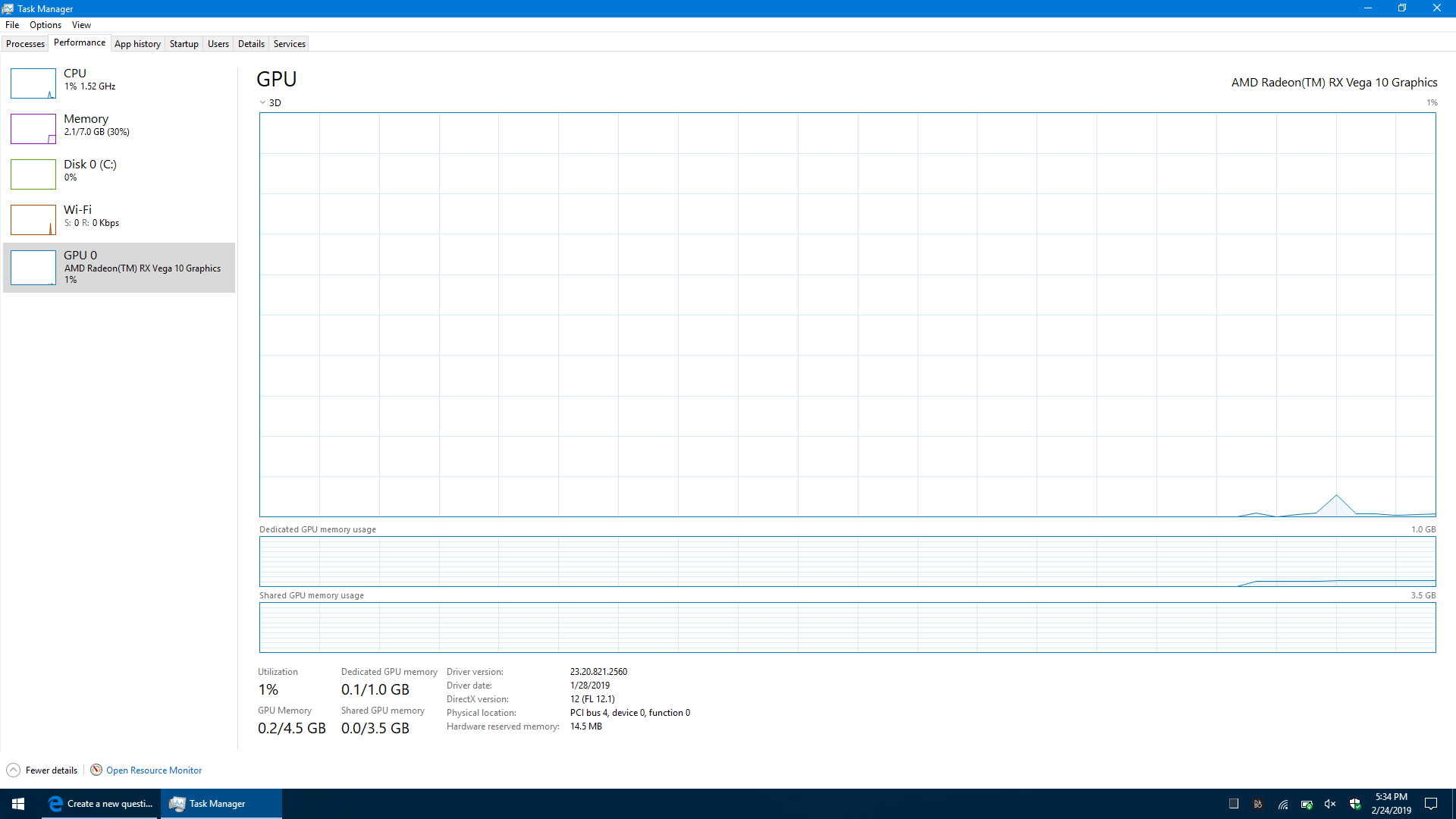Switch to the Processes tab
Viewport: 1456px width, 819px height.
click(x=25, y=44)
